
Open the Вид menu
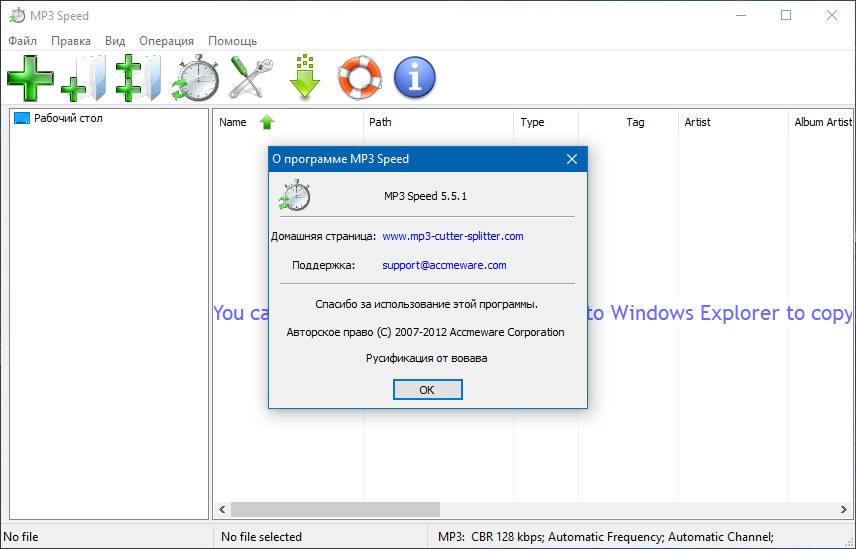click(x=115, y=41)
